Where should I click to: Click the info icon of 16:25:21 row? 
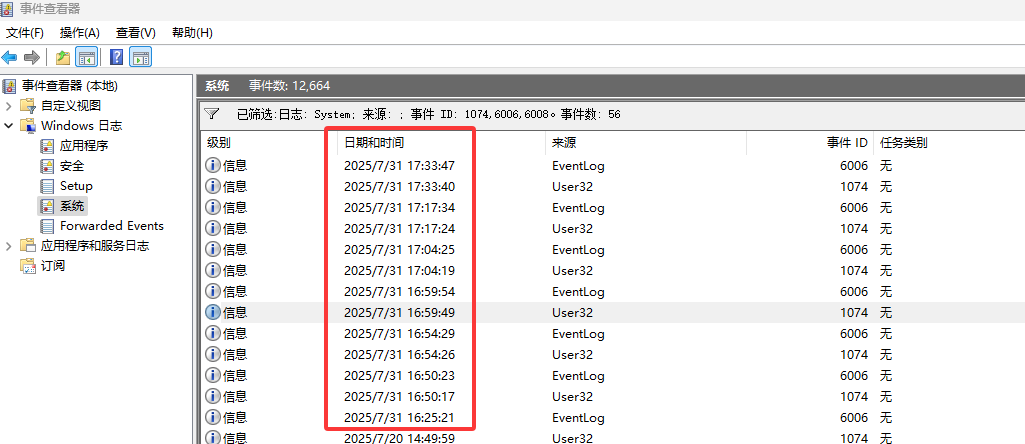pos(212,417)
